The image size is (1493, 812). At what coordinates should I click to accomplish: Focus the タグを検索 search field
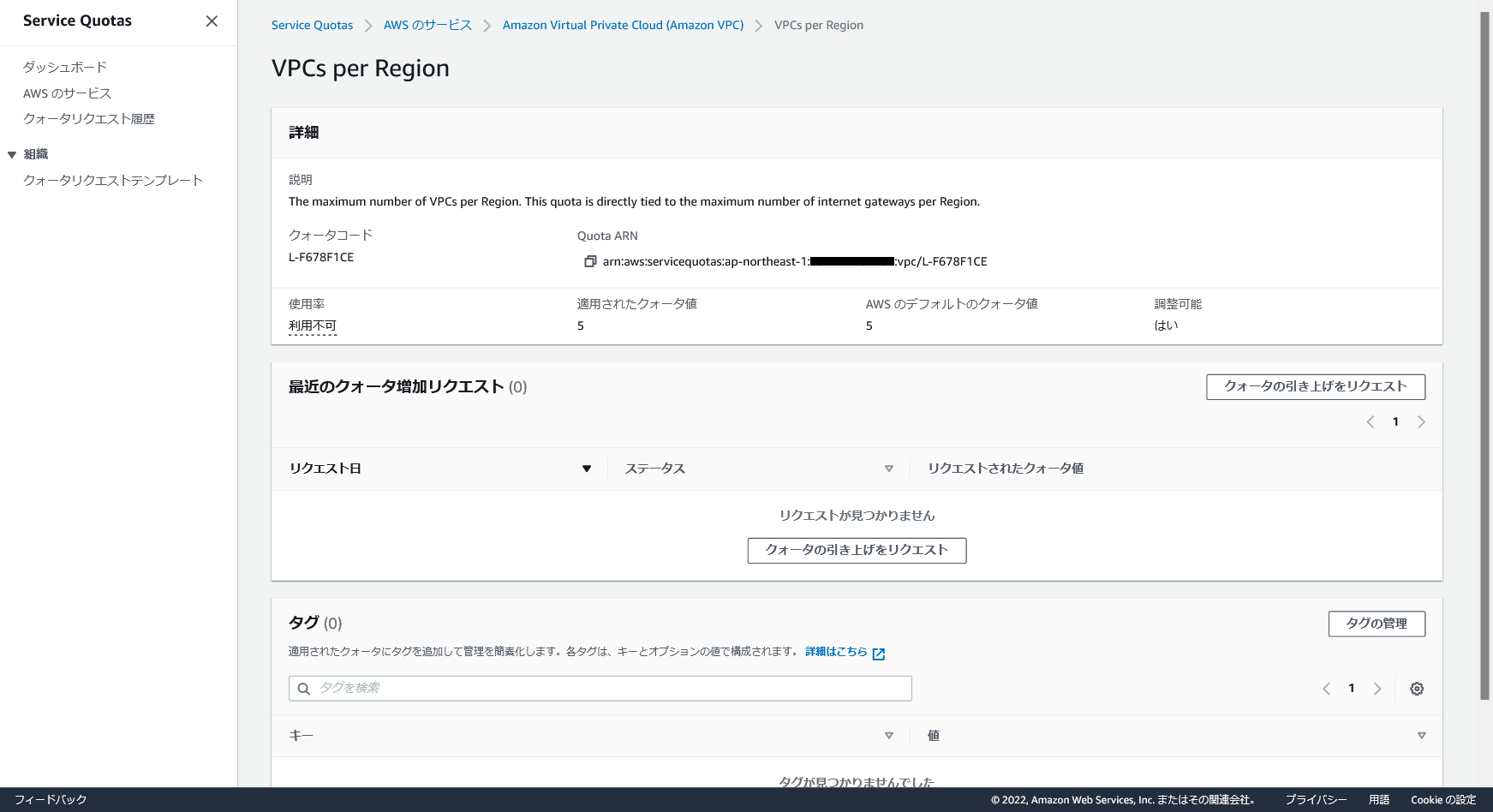pyautogui.click(x=600, y=689)
